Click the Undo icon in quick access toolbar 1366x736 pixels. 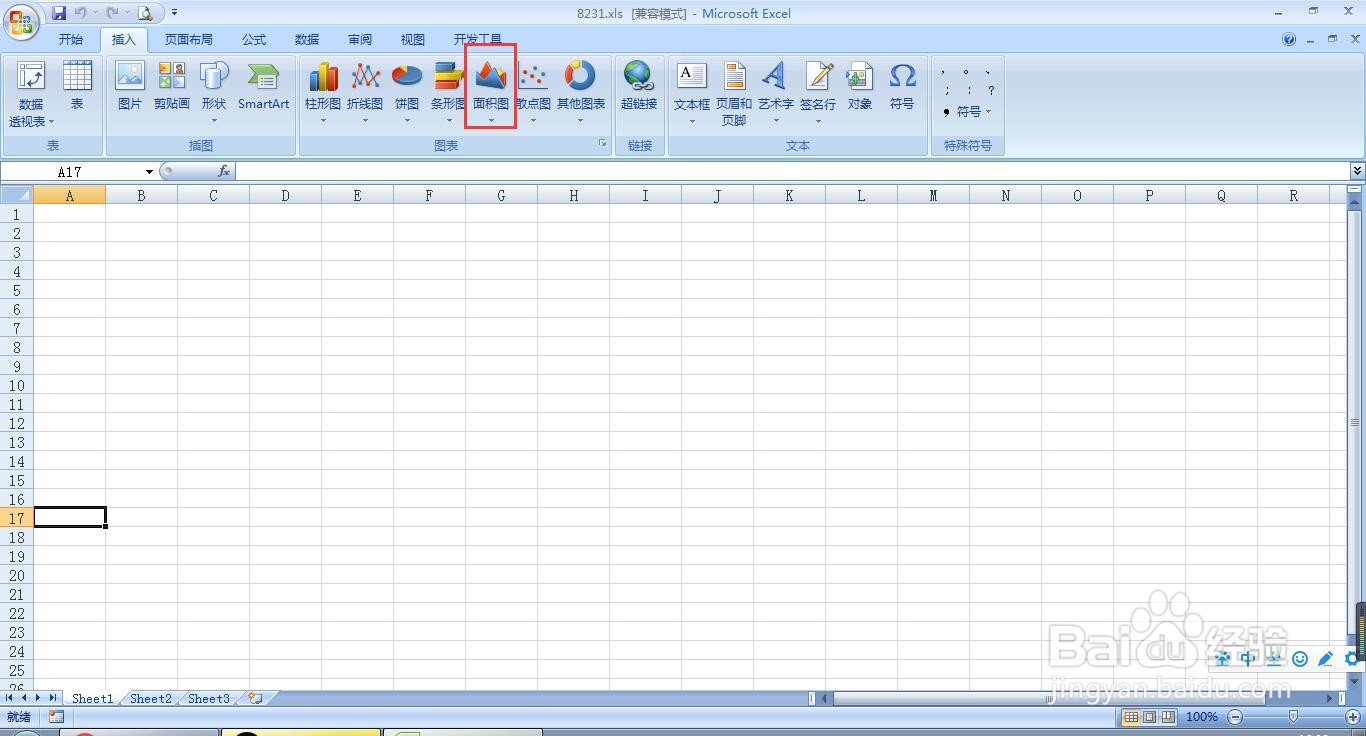tap(80, 13)
